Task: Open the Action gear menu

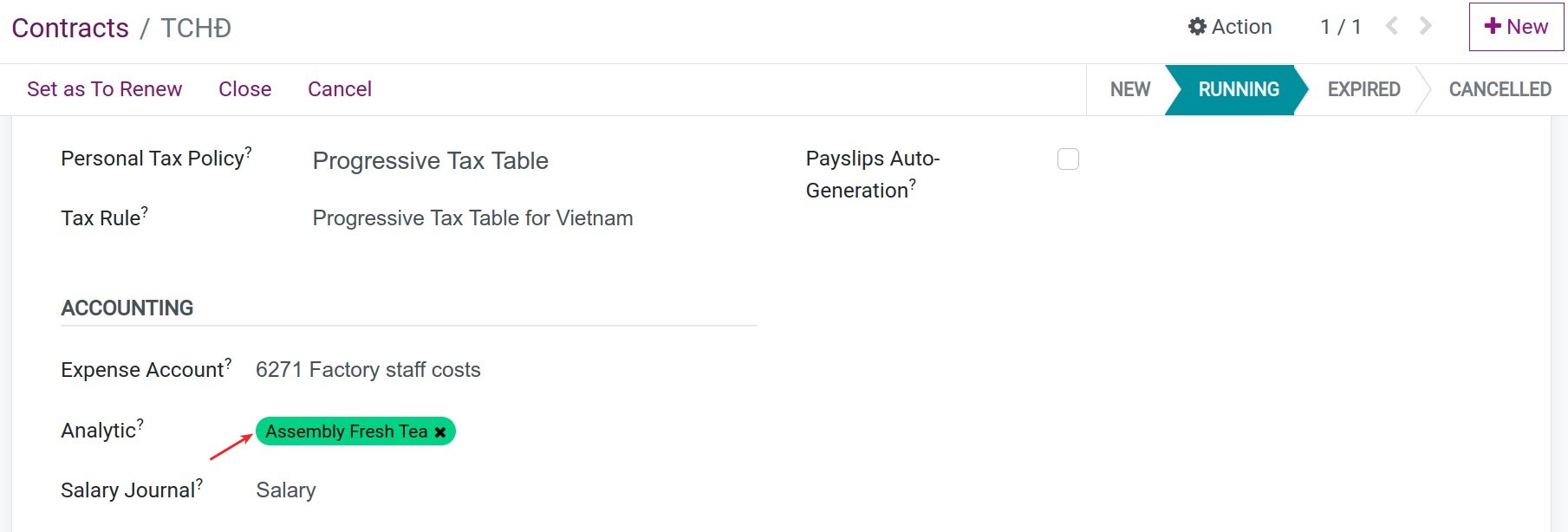Action: tap(1229, 26)
